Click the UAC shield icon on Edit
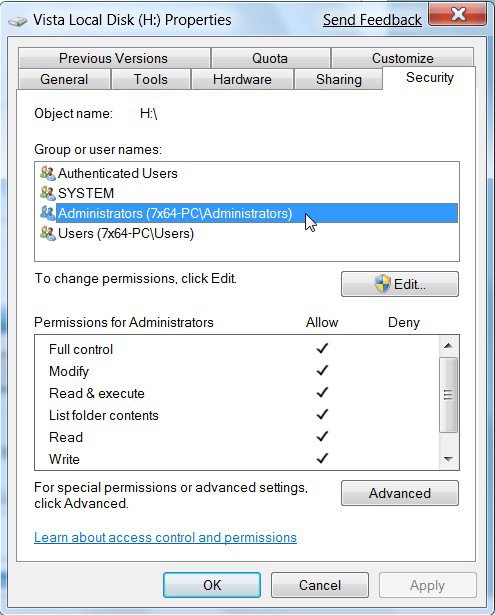 click(x=382, y=284)
